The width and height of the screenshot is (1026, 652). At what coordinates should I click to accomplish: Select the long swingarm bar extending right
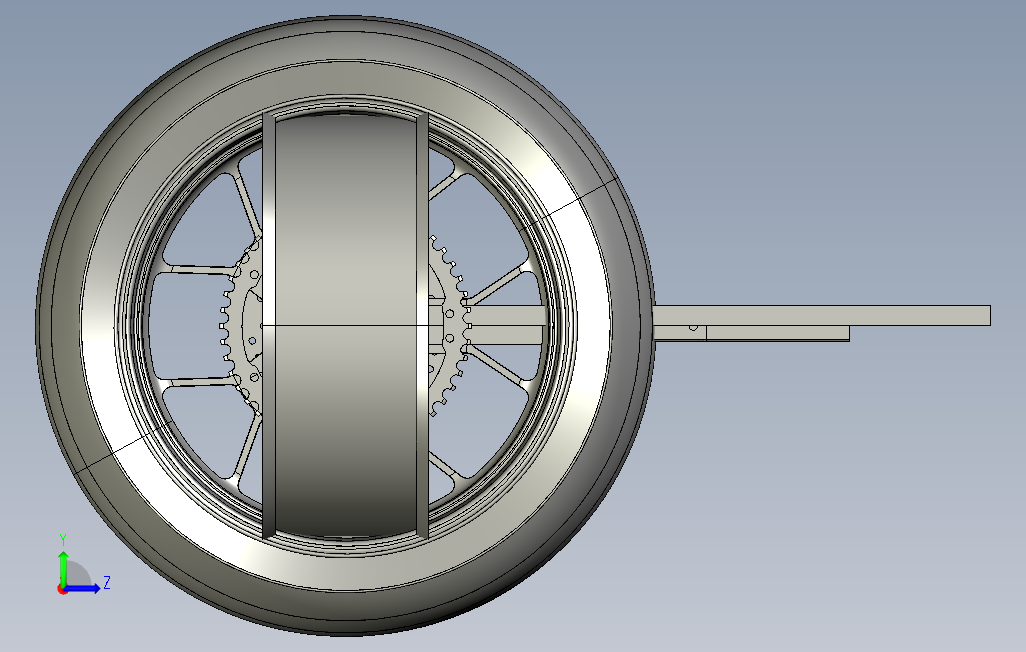pyautogui.click(x=822, y=315)
